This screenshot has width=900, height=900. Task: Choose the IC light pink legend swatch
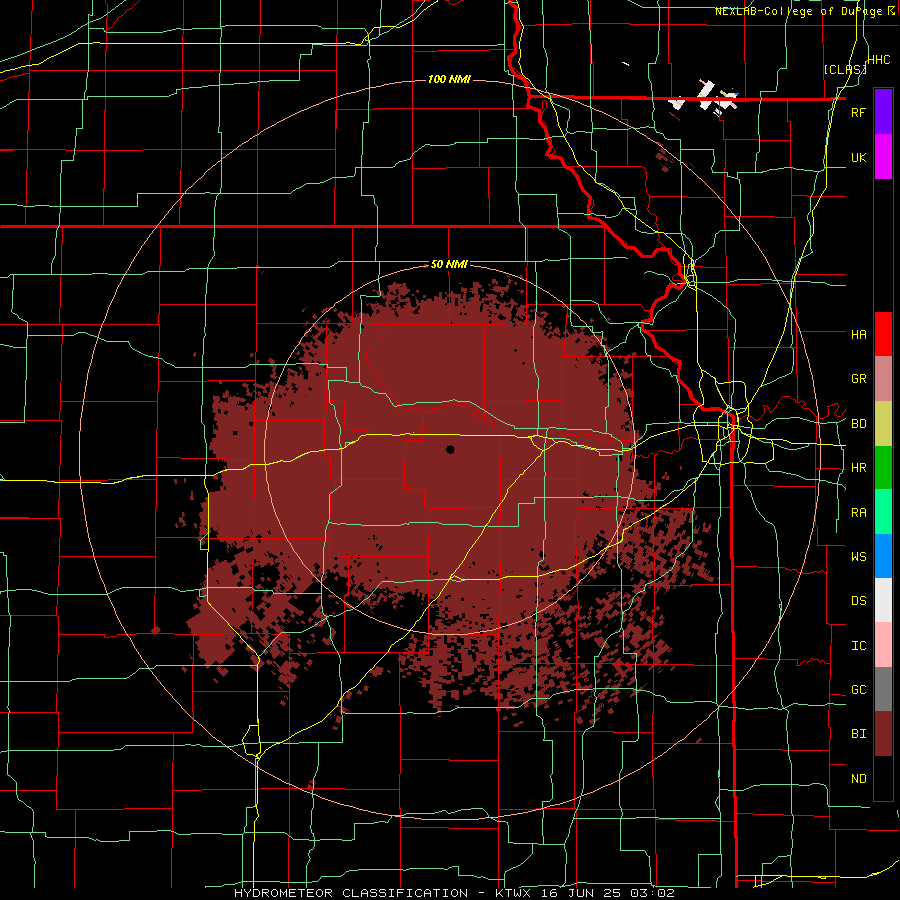[x=883, y=645]
